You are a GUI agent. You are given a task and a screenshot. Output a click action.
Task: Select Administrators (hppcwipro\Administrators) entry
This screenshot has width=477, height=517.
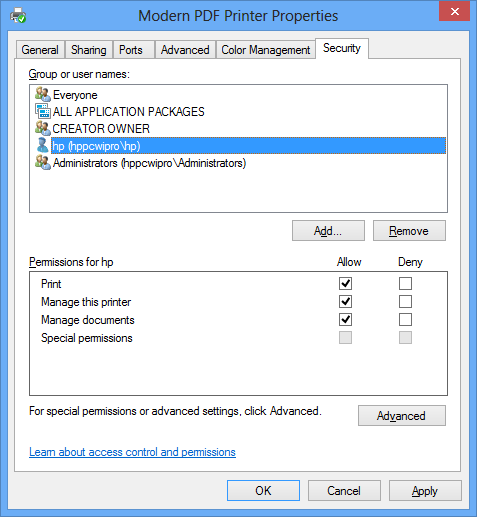pyautogui.click(x=149, y=163)
